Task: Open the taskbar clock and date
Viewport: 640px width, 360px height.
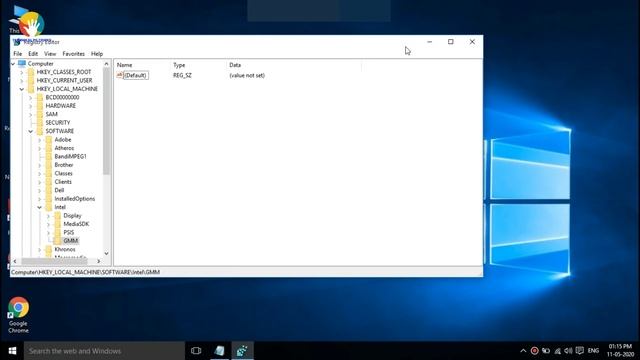Action: [620, 351]
